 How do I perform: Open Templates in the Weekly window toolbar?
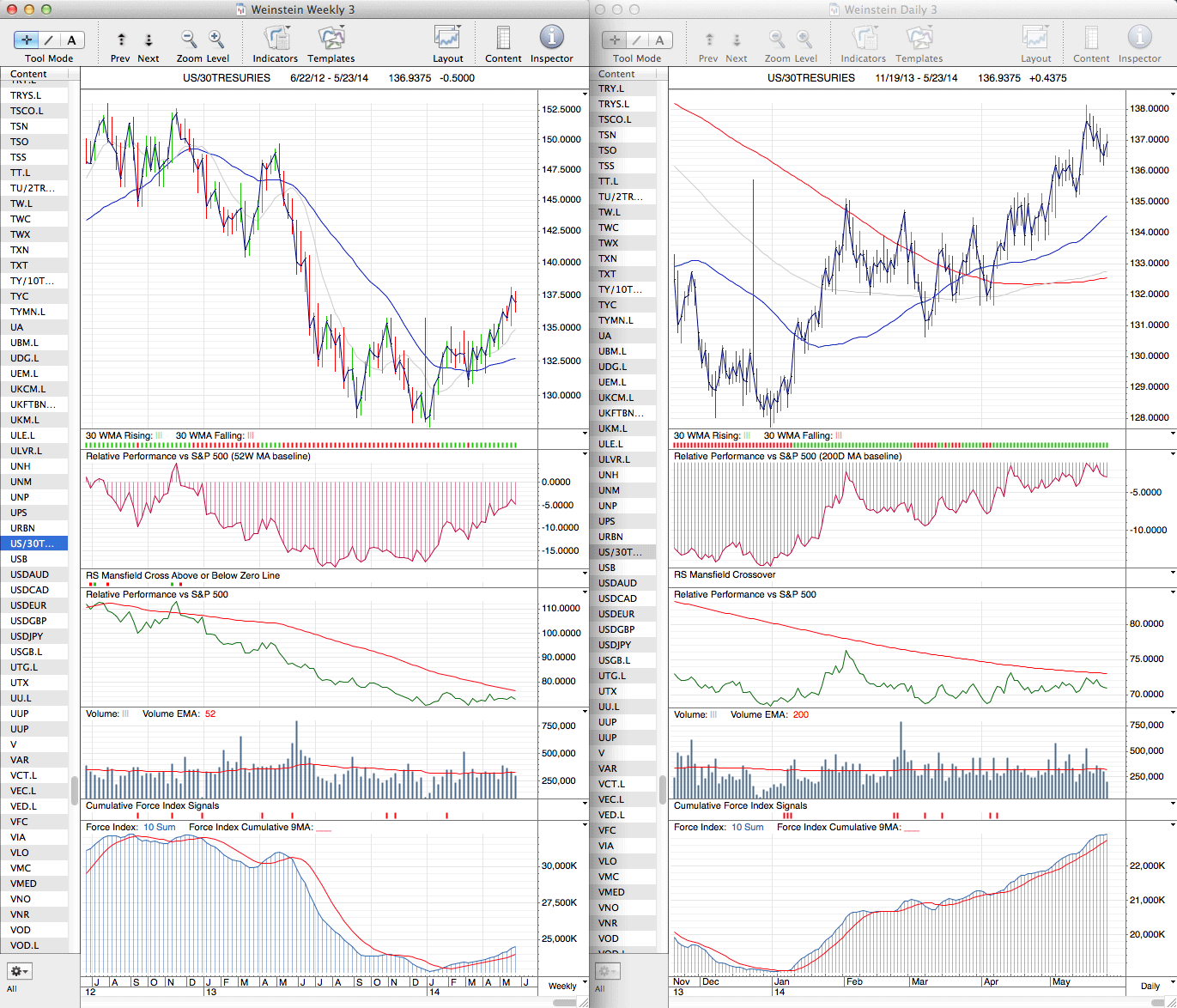coord(331,39)
